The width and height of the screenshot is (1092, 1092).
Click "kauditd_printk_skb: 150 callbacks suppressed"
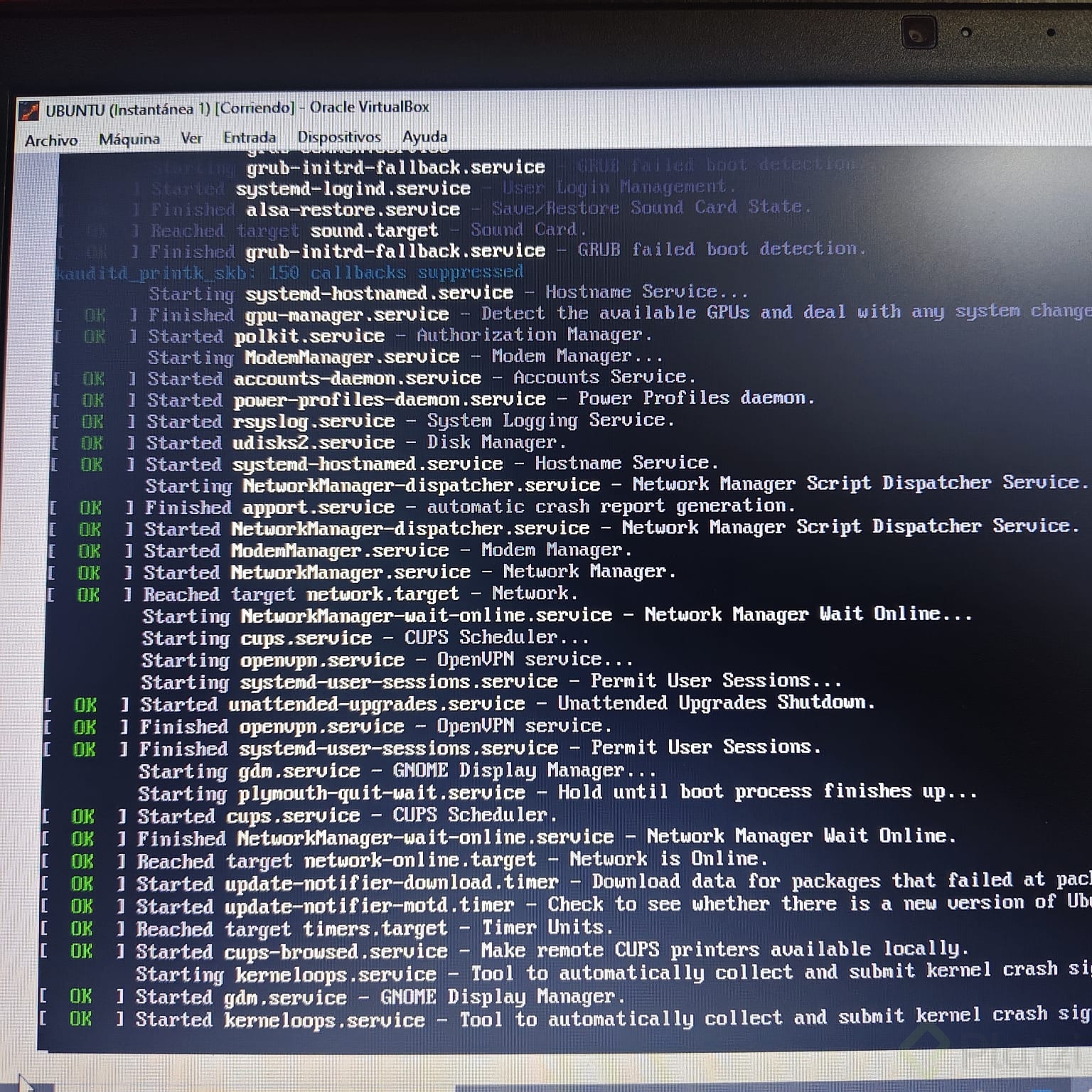coord(290,272)
